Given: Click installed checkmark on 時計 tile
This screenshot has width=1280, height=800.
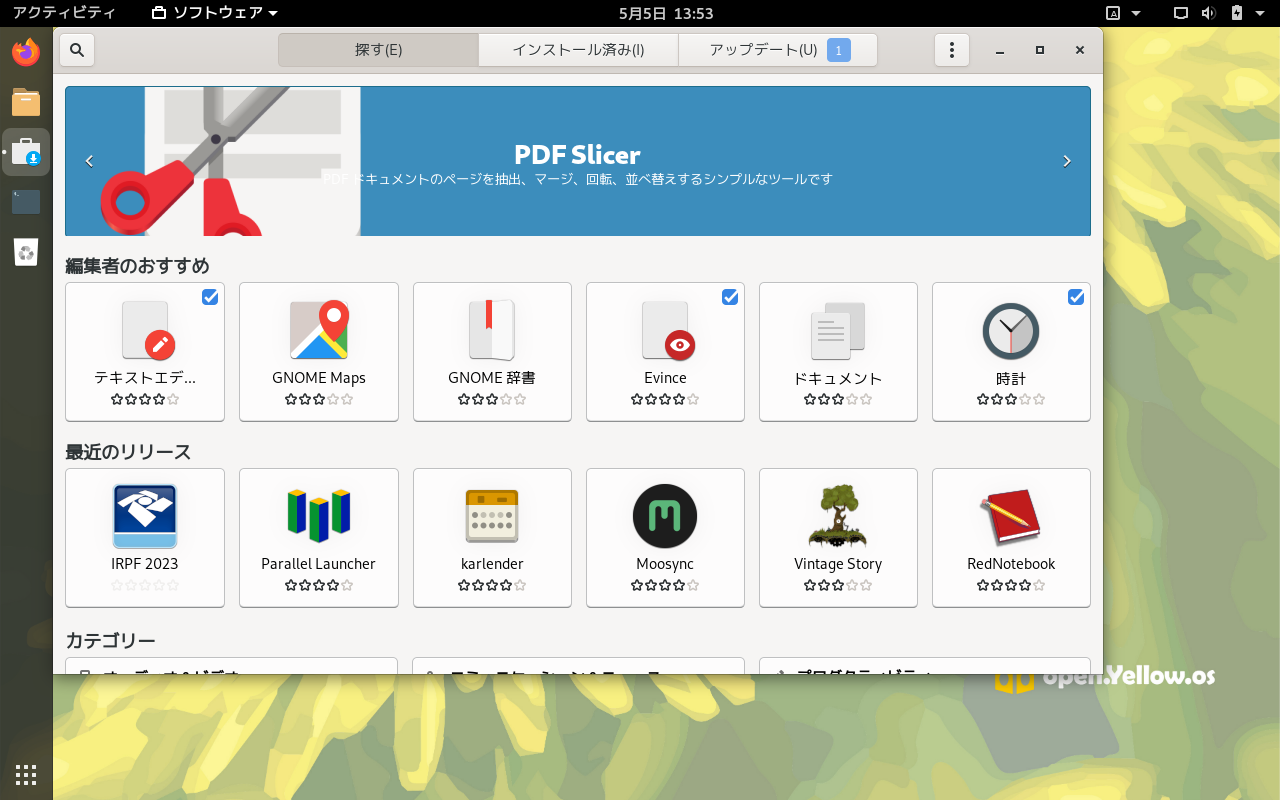Looking at the screenshot, I should click(1076, 297).
